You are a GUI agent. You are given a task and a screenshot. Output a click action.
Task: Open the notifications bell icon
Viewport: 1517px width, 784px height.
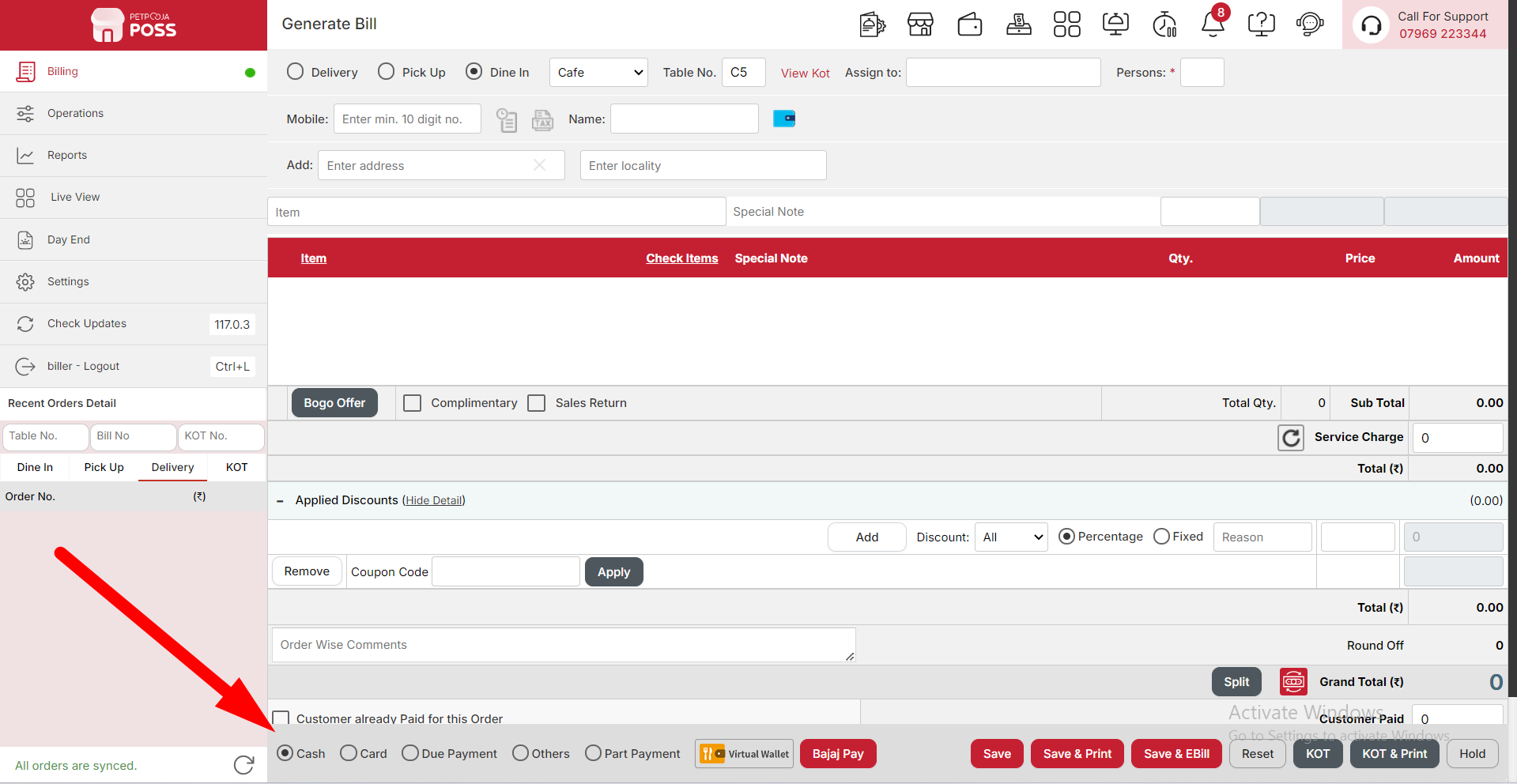click(x=1213, y=24)
